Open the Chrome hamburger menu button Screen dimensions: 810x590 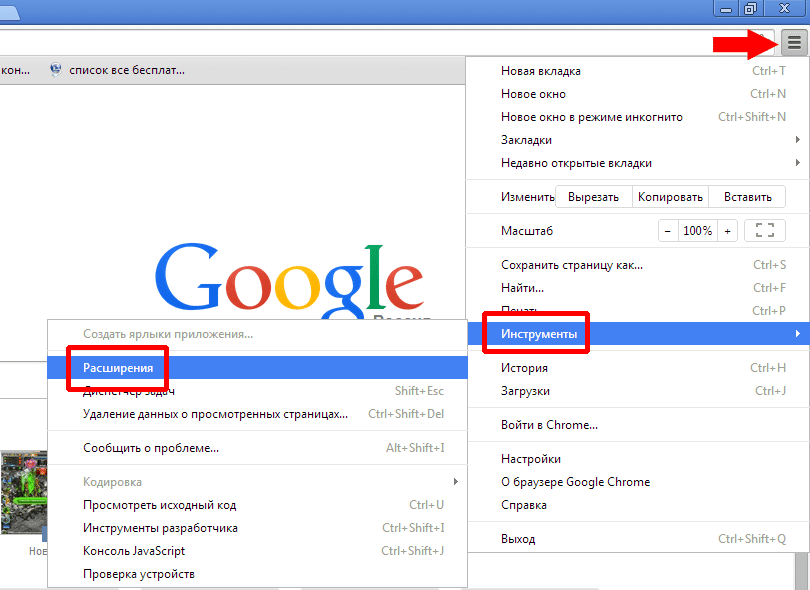pos(794,42)
